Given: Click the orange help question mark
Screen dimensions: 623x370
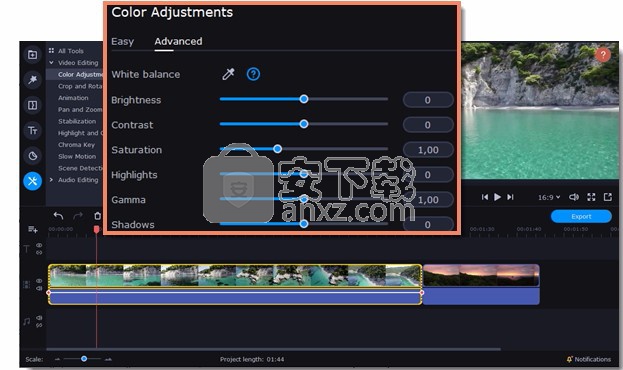Looking at the screenshot, I should (603, 54).
